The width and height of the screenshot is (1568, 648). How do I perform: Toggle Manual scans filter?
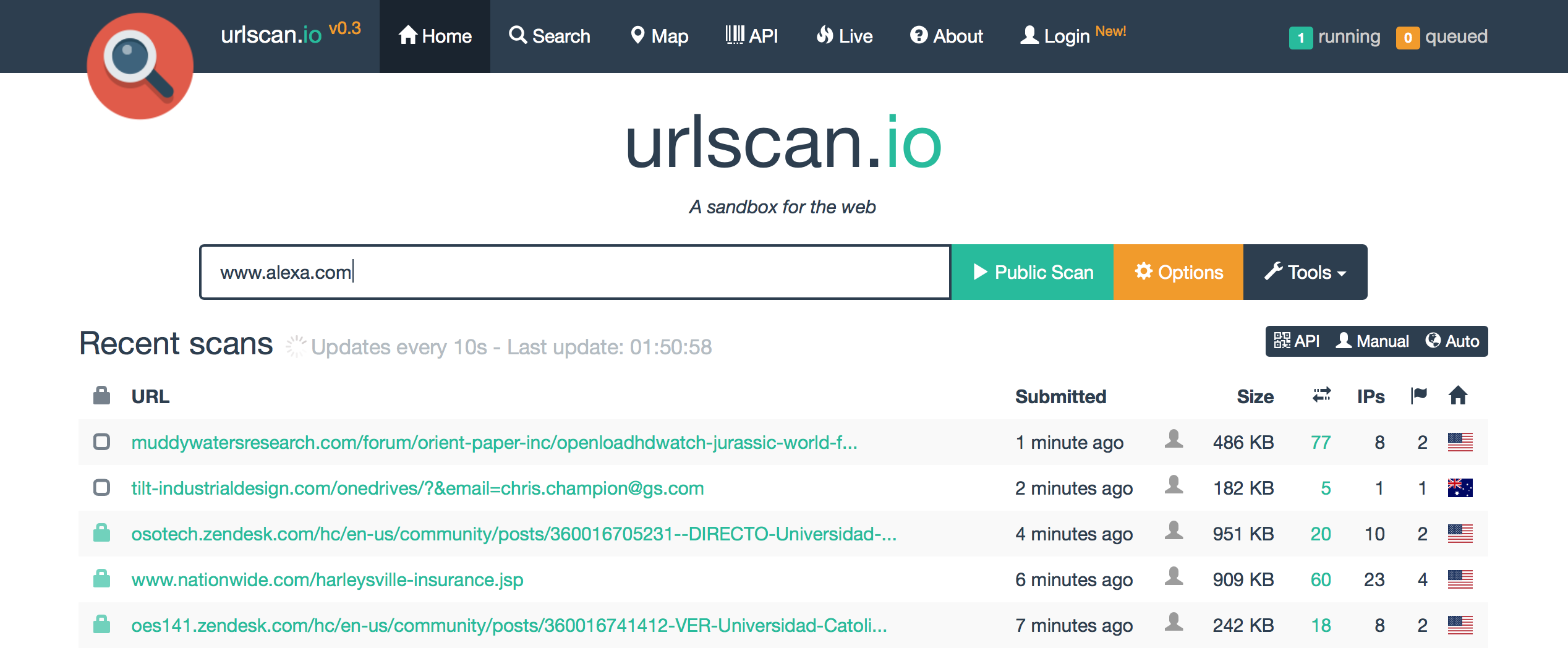pyautogui.click(x=1372, y=341)
